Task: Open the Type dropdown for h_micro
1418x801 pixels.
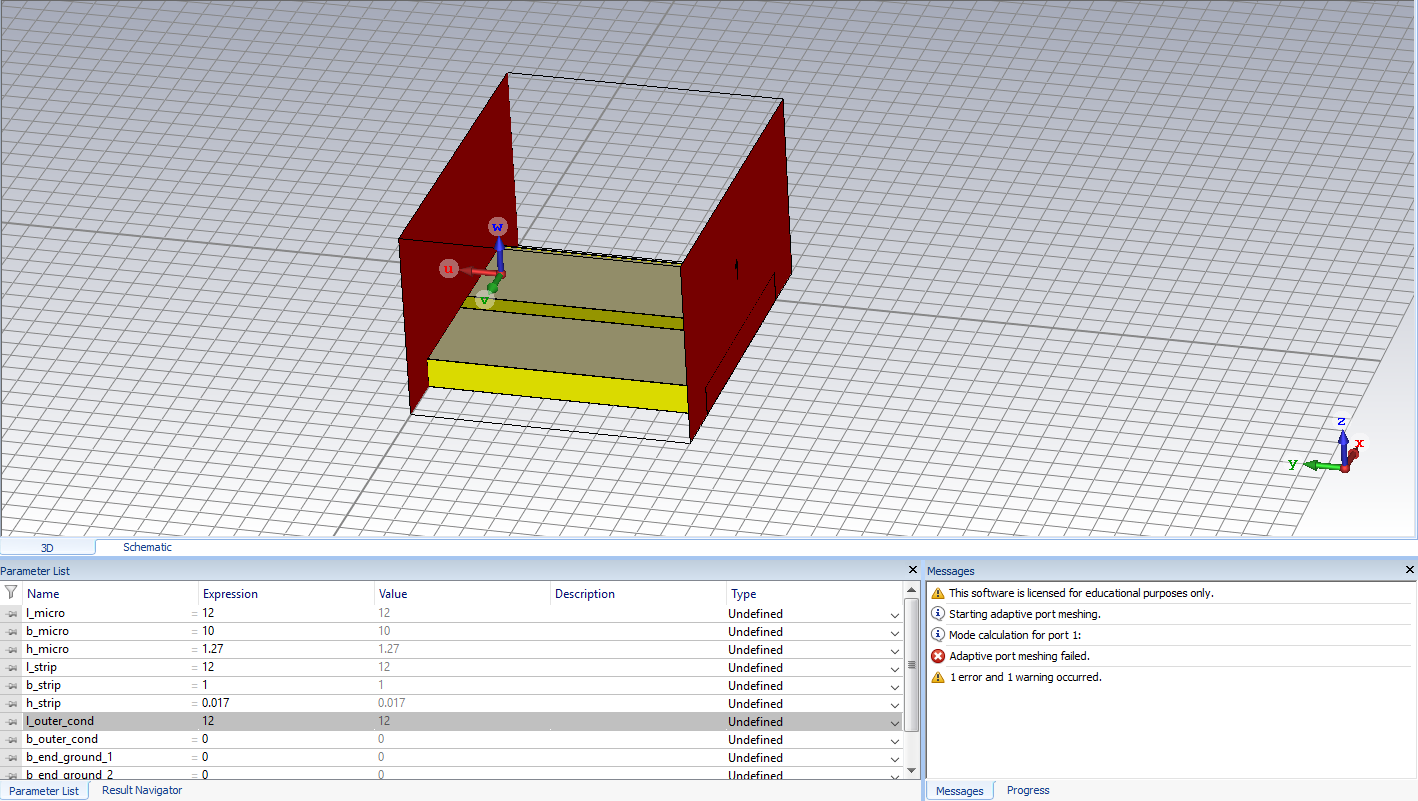Action: pos(895,650)
